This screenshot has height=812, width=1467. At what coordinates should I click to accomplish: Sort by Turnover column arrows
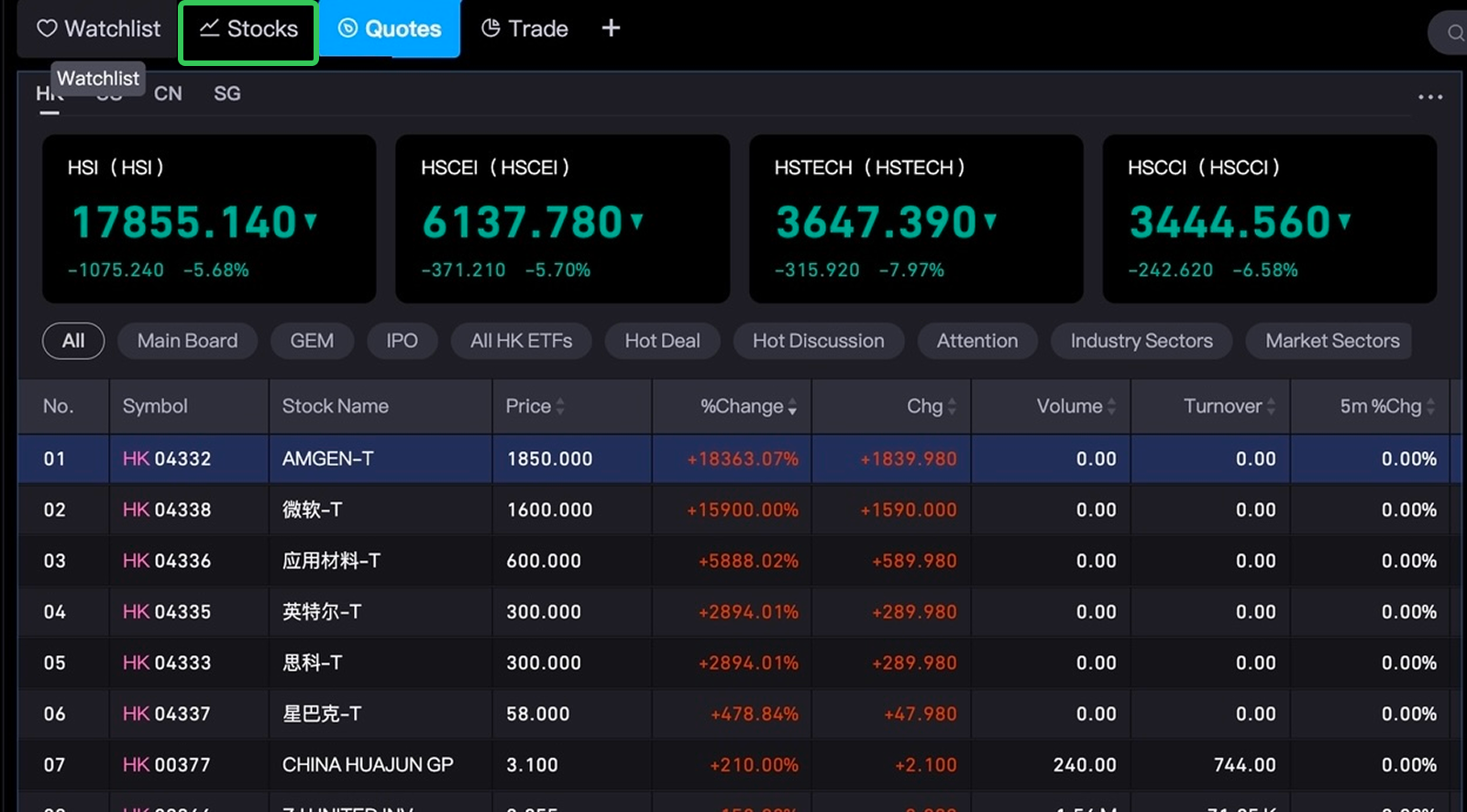1271,406
